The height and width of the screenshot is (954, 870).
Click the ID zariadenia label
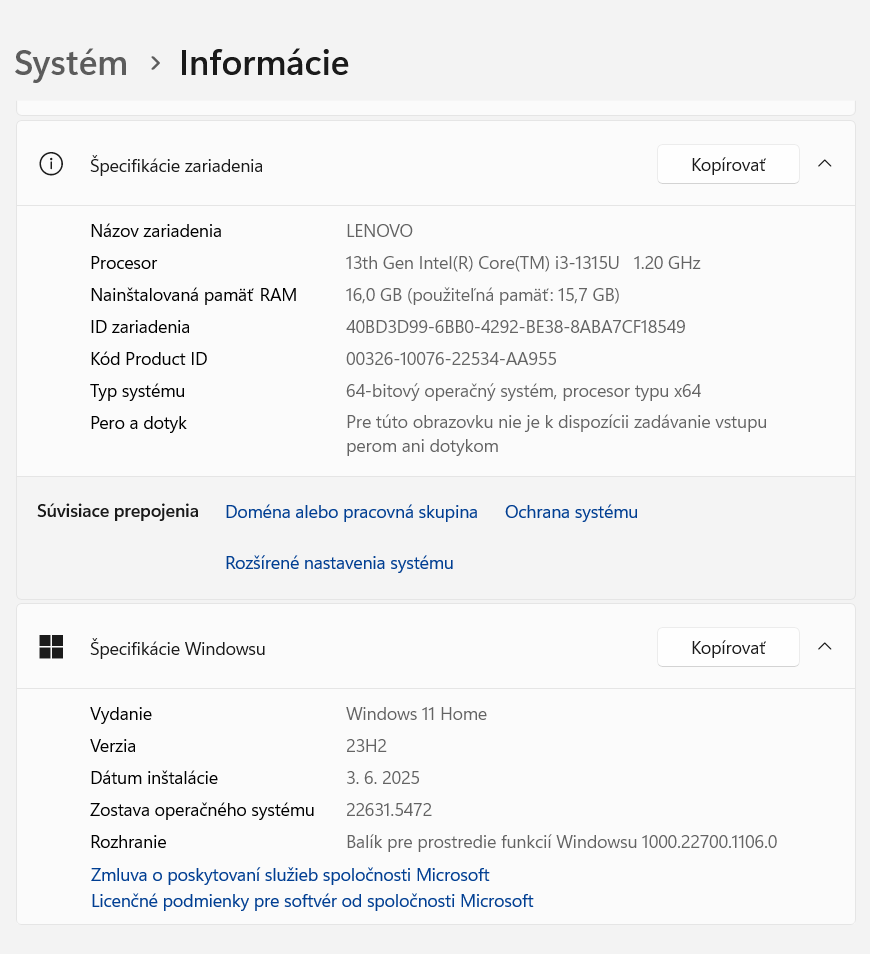(140, 327)
